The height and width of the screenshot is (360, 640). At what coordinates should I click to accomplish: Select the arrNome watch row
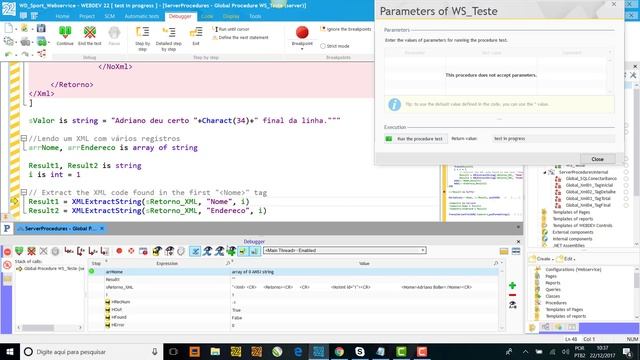point(293,272)
